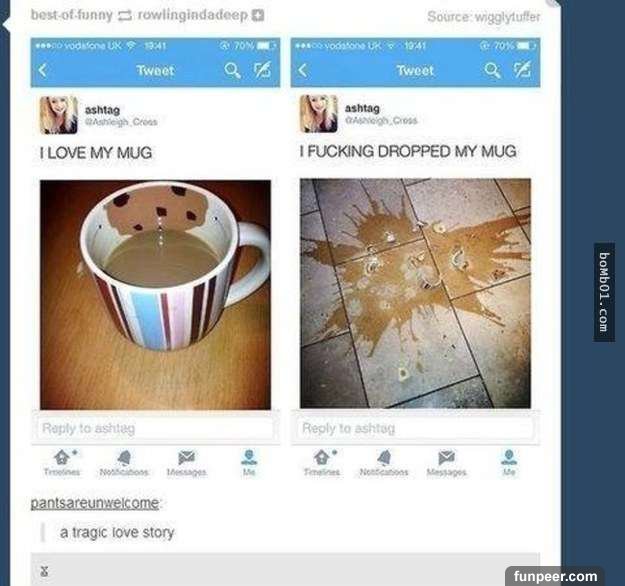Screen dimensions: 625x586
Task: Tap compose icon in right Tweet header
Action: tap(523, 70)
